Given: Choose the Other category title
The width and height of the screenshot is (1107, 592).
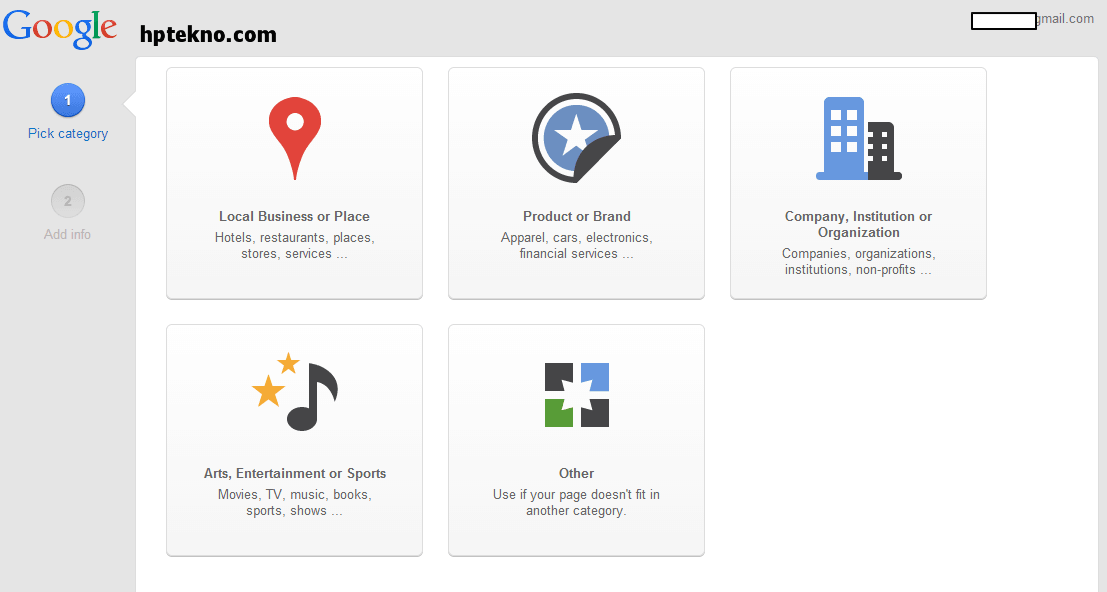Looking at the screenshot, I should click(577, 473).
